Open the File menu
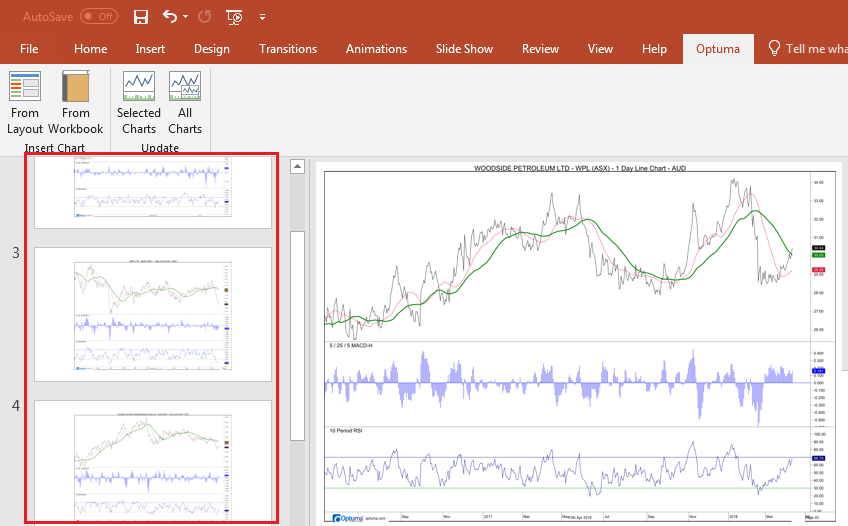Viewport: 848px width, 526px height. [x=29, y=49]
